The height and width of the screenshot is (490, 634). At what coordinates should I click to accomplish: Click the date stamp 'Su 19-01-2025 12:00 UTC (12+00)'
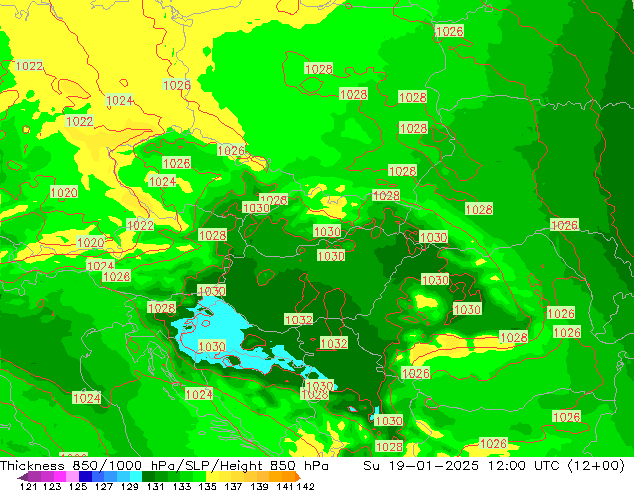click(494, 466)
